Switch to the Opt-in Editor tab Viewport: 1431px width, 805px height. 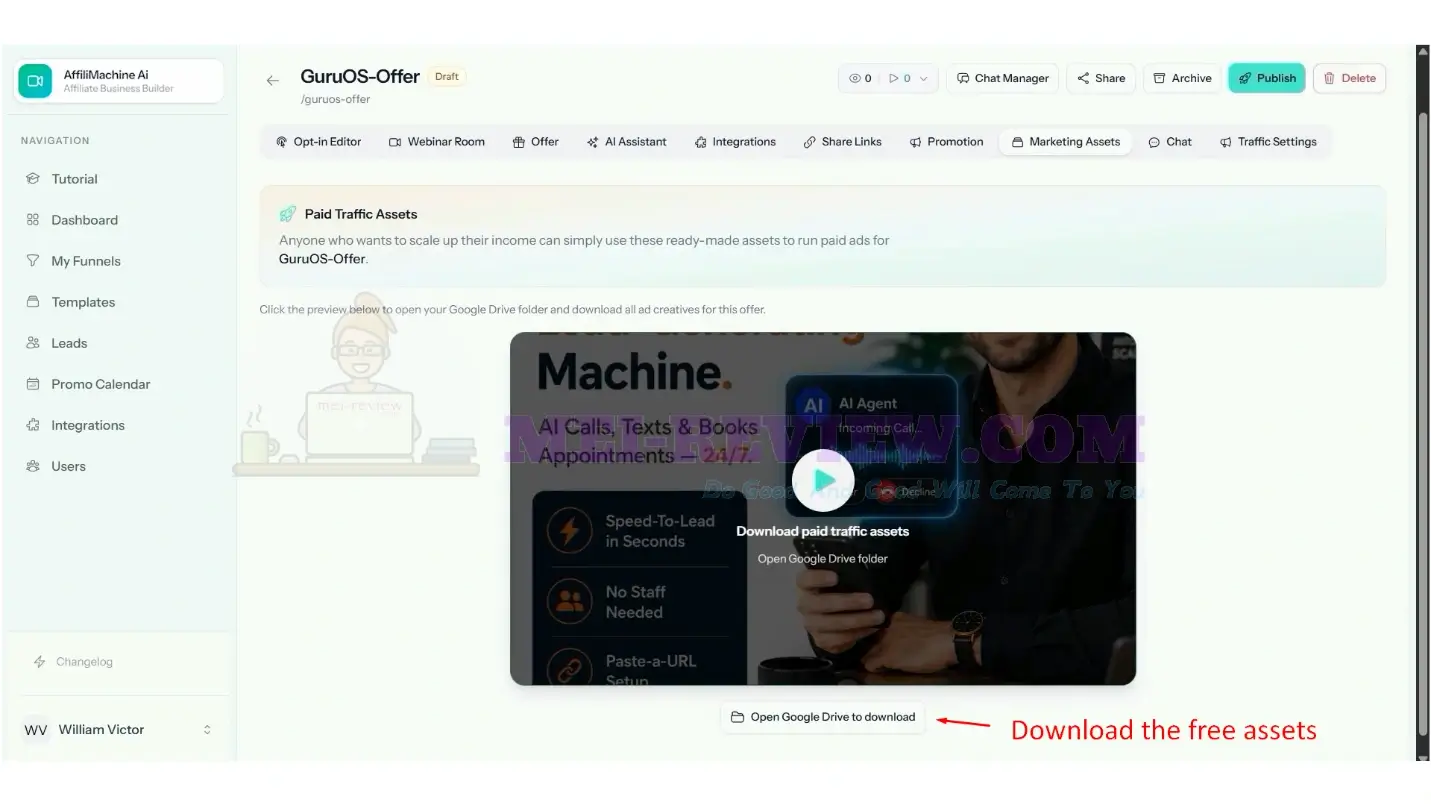tap(318, 142)
